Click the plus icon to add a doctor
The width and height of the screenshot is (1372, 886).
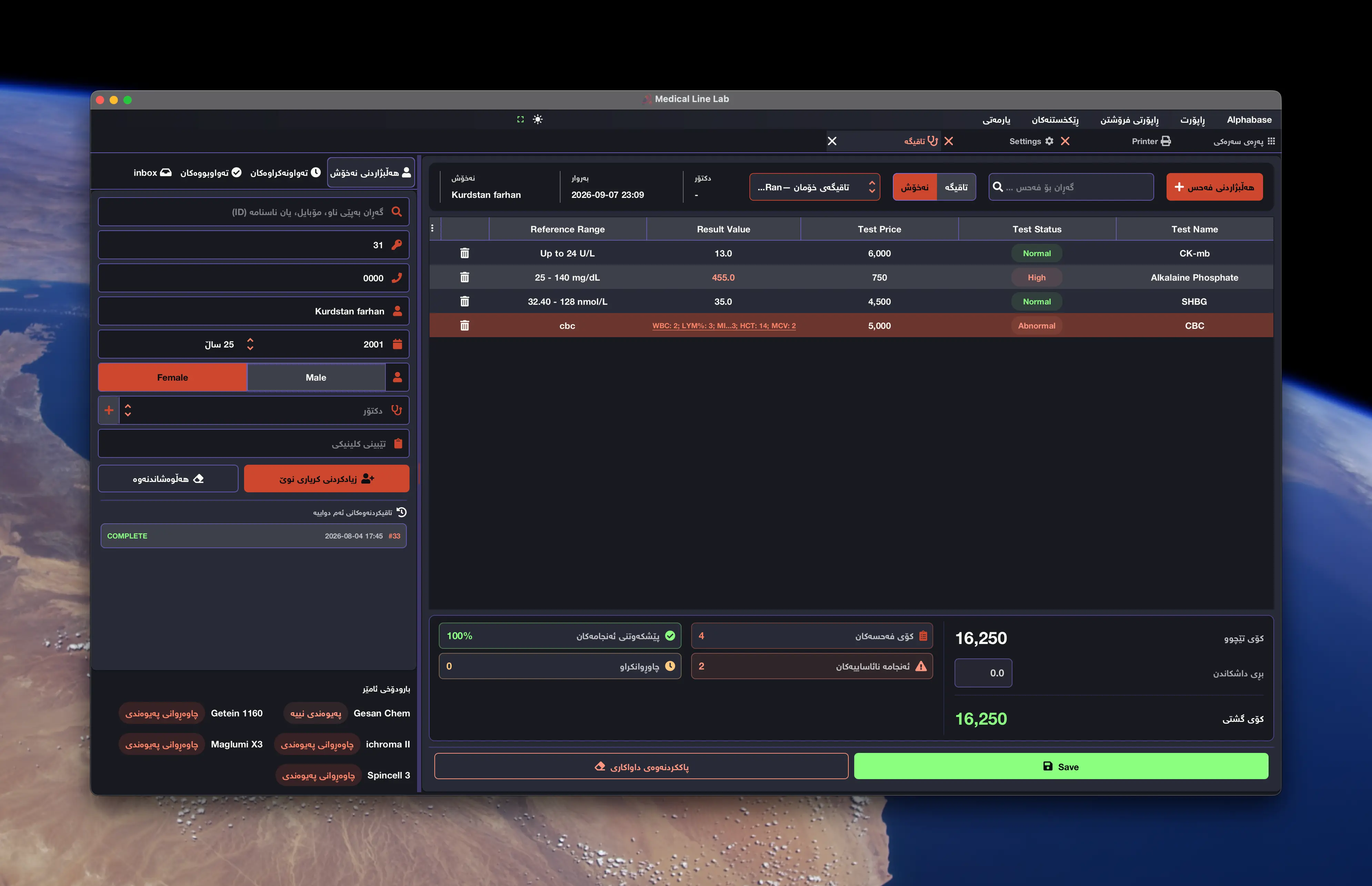[109, 410]
